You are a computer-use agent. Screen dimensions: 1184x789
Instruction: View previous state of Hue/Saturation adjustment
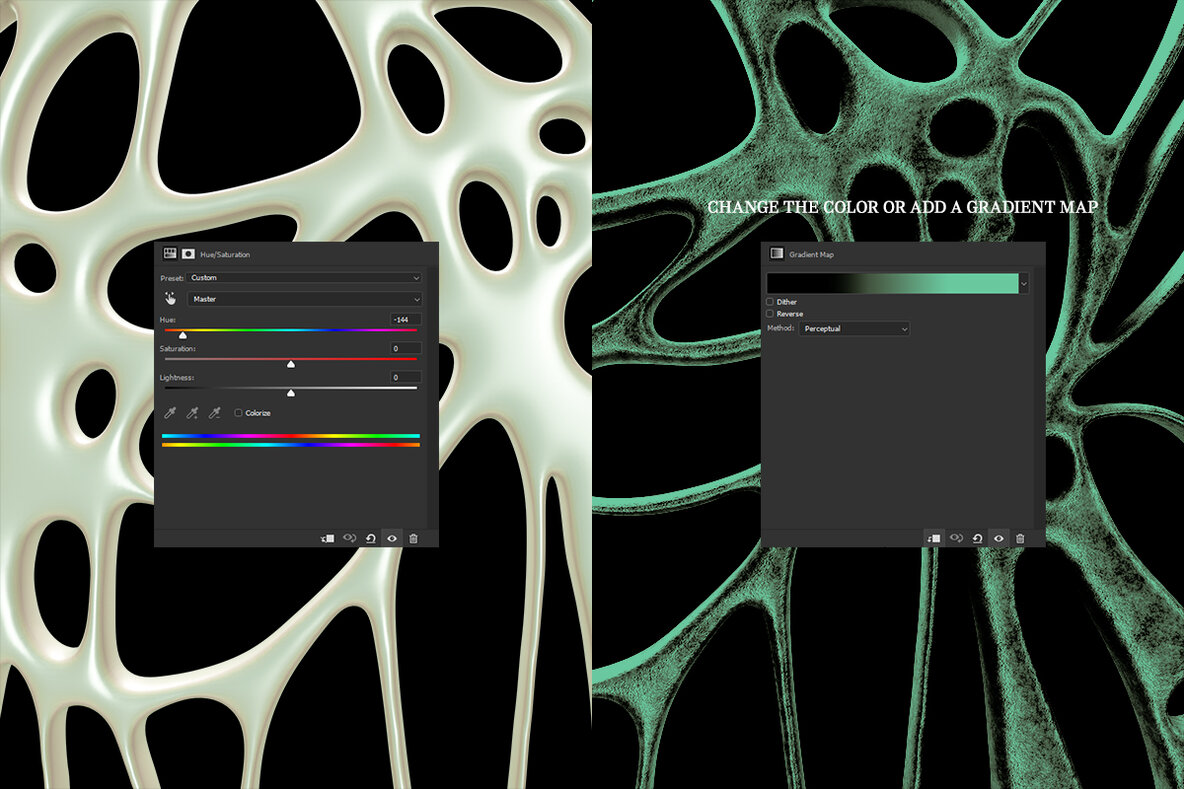[x=349, y=537]
